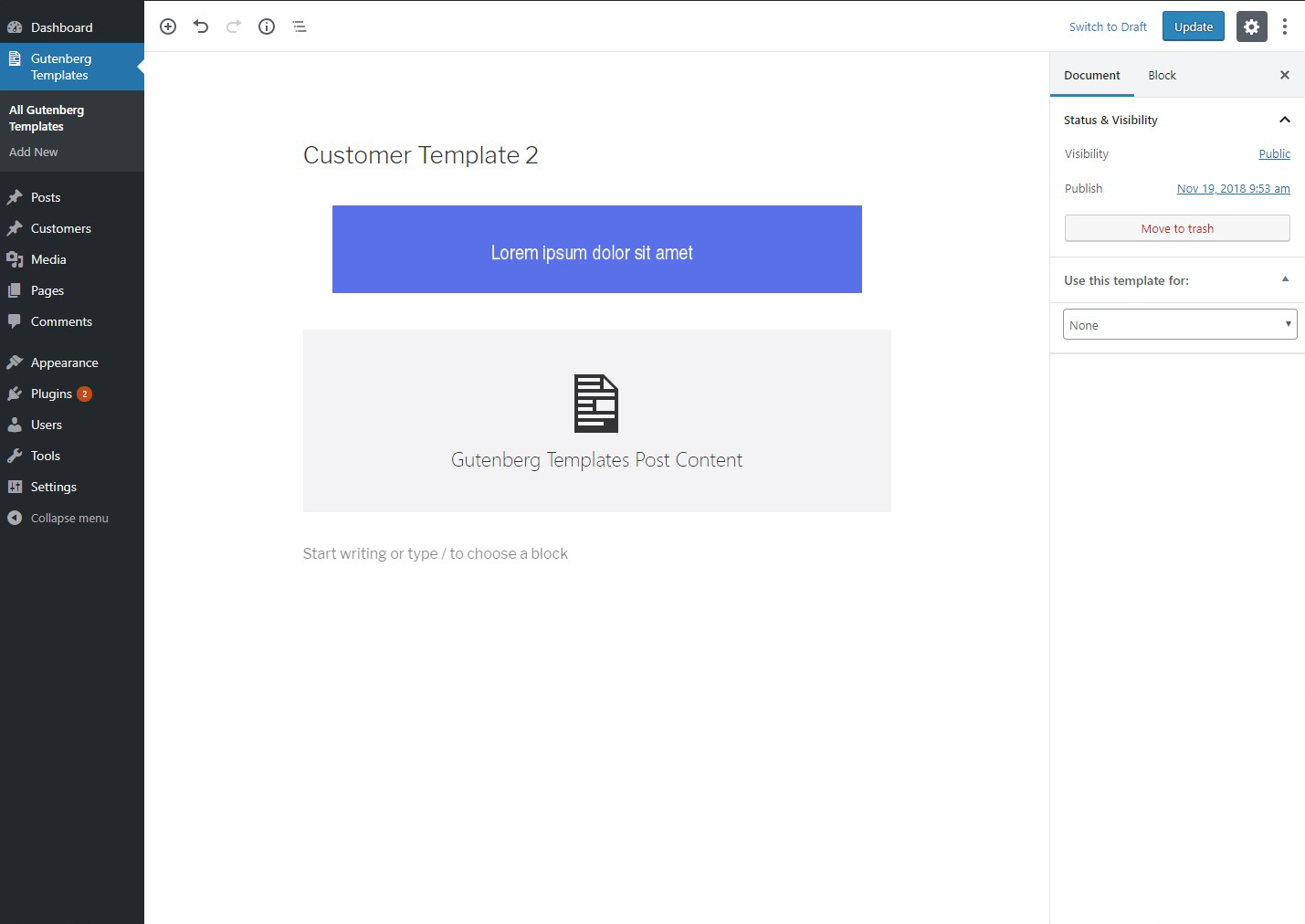Viewport: 1305px width, 924px height.
Task: Click the Appearance brush icon
Action: point(15,362)
